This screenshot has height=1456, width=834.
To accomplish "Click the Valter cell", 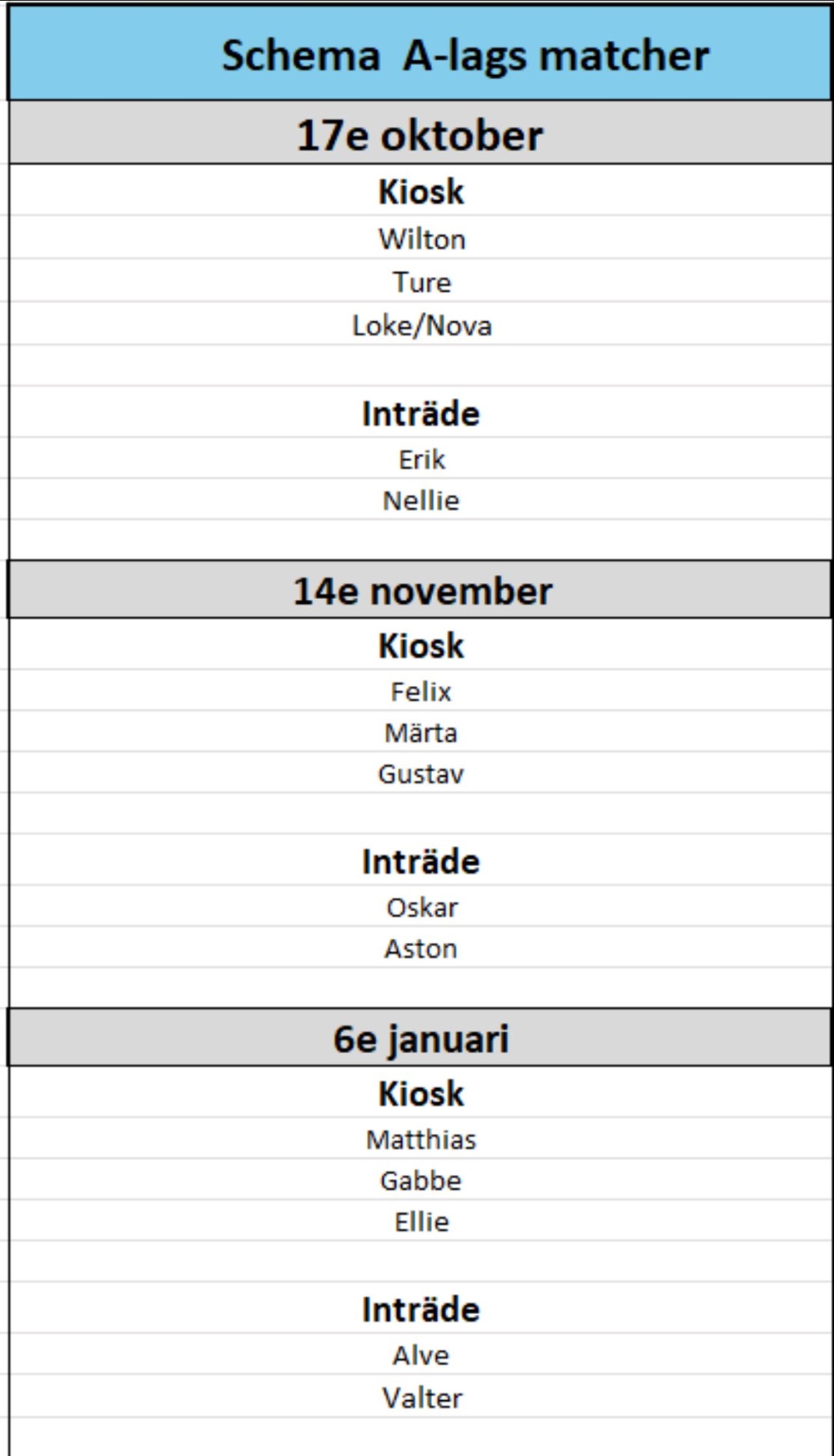I will pos(422,1398).
